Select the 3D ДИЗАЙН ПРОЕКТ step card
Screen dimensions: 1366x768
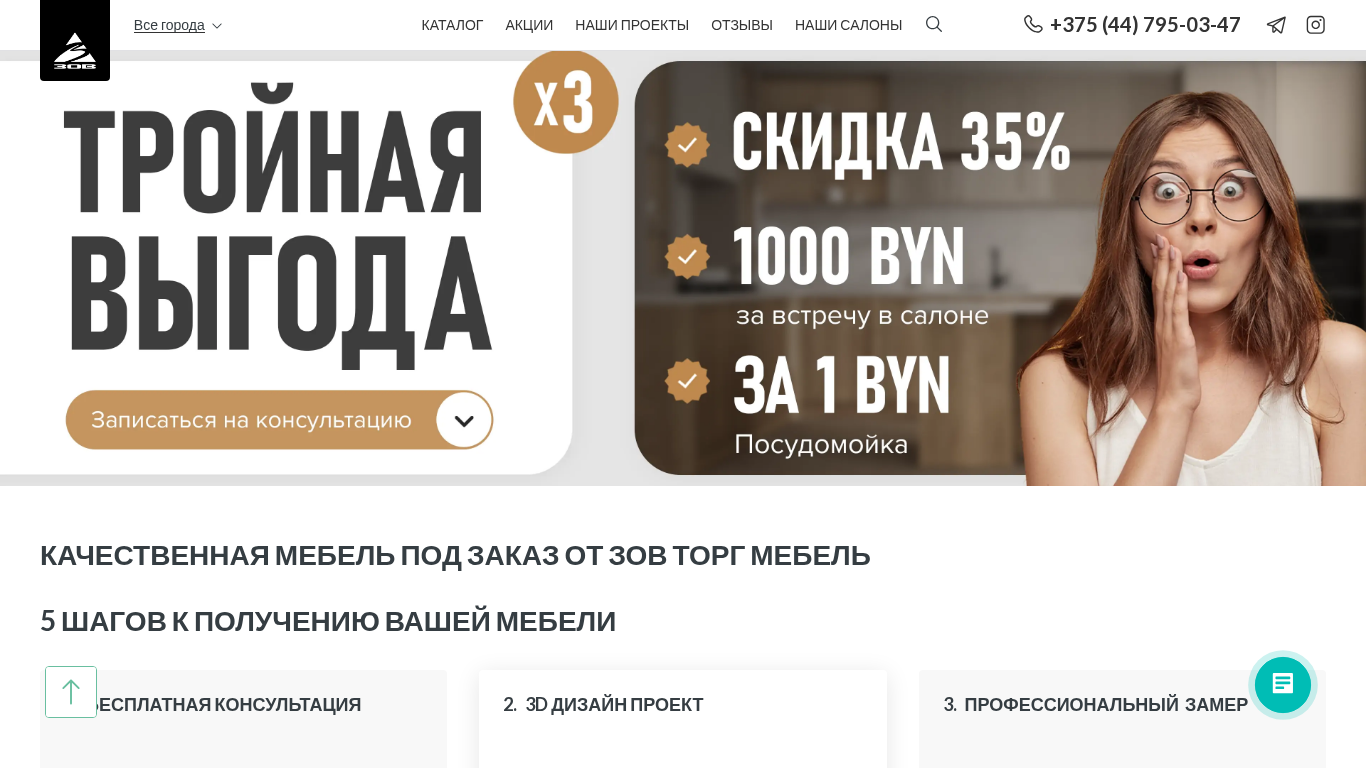click(x=683, y=719)
